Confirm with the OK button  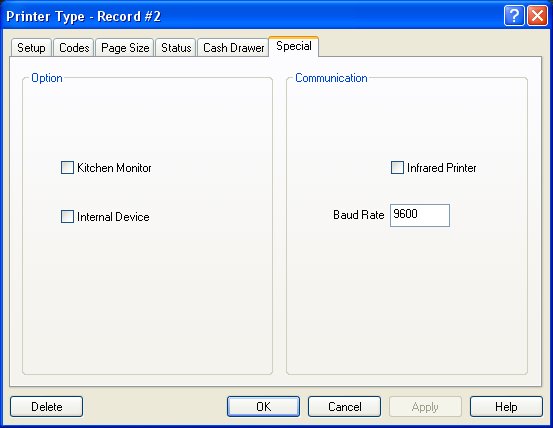coord(263,406)
